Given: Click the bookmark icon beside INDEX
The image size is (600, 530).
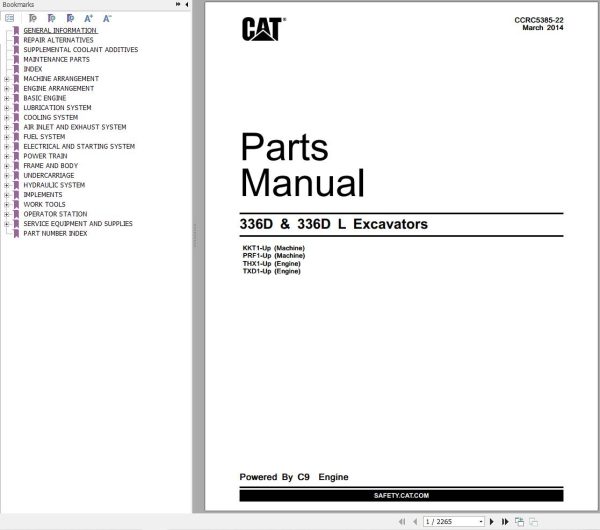Looking at the screenshot, I should [x=16, y=69].
